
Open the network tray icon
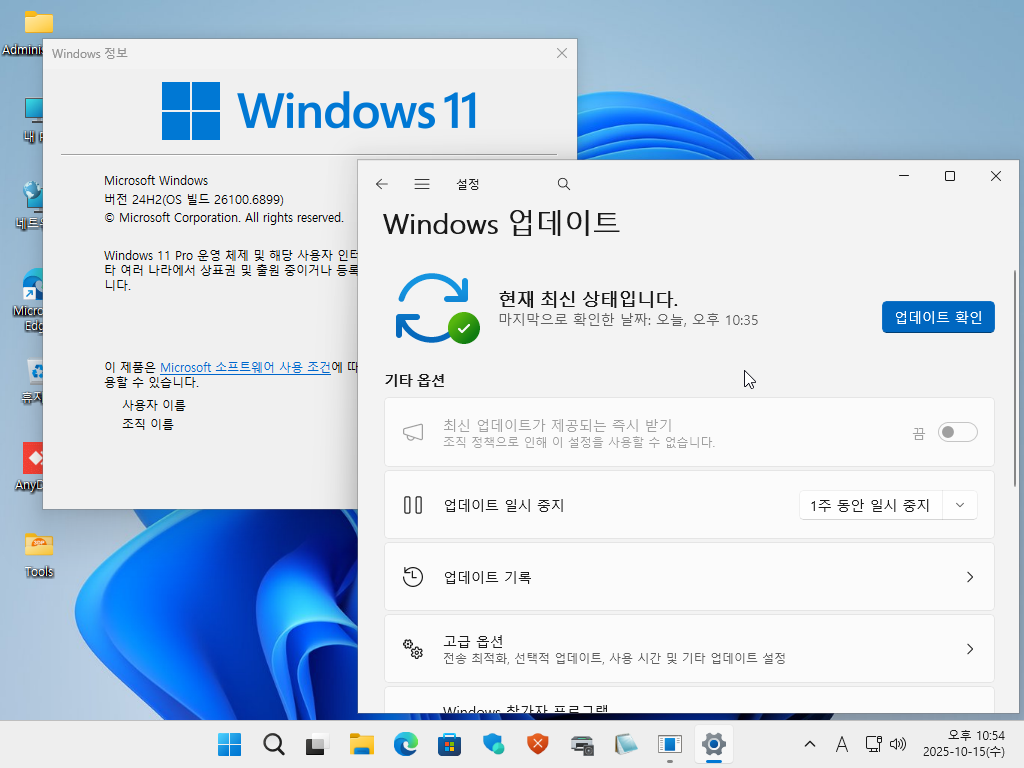point(873,744)
